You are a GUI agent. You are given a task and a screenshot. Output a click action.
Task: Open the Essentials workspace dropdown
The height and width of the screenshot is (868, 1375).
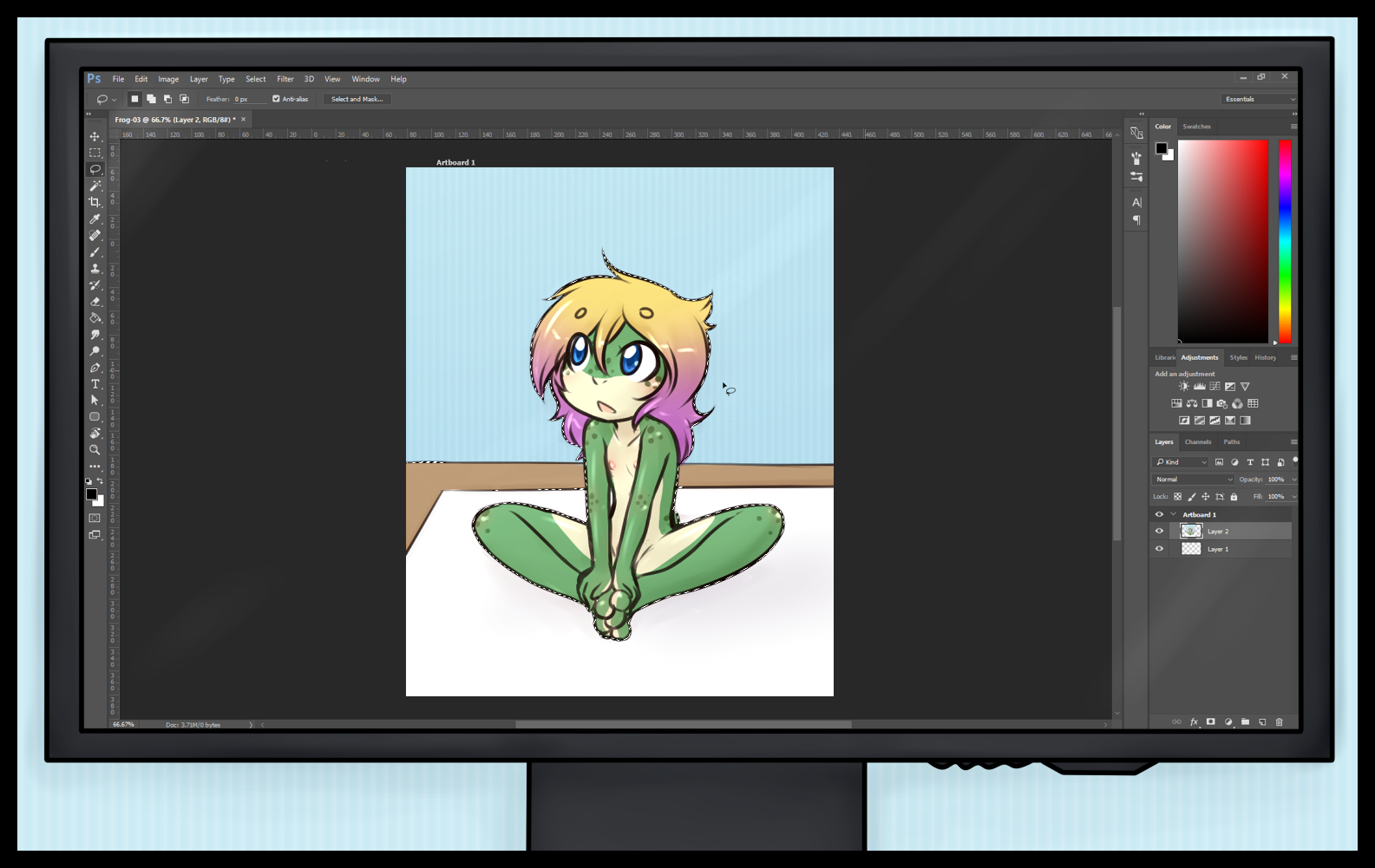1259,99
